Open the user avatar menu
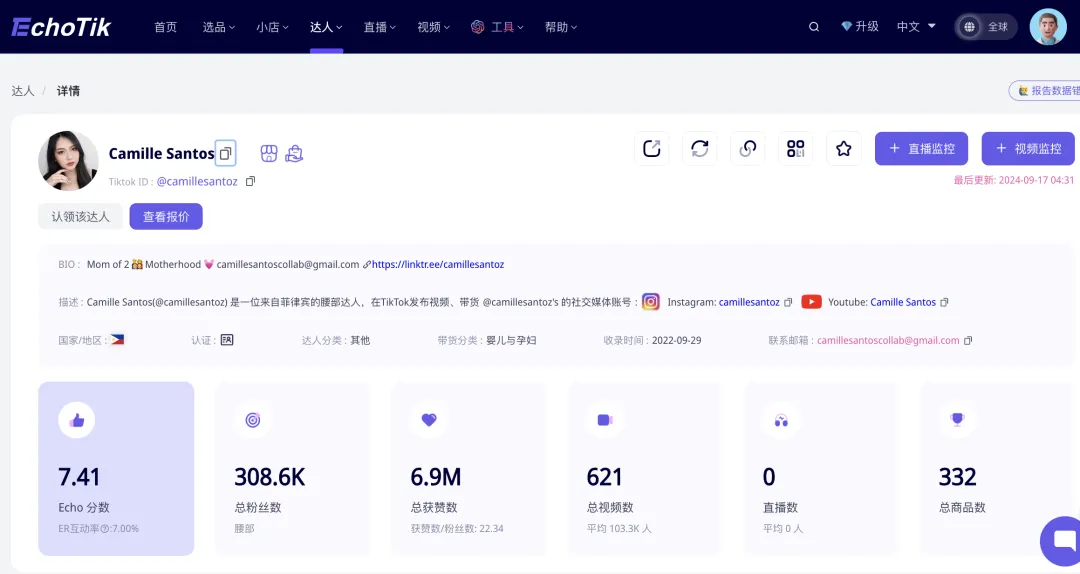Screen dimensions: 1080x574 click(x=1048, y=27)
